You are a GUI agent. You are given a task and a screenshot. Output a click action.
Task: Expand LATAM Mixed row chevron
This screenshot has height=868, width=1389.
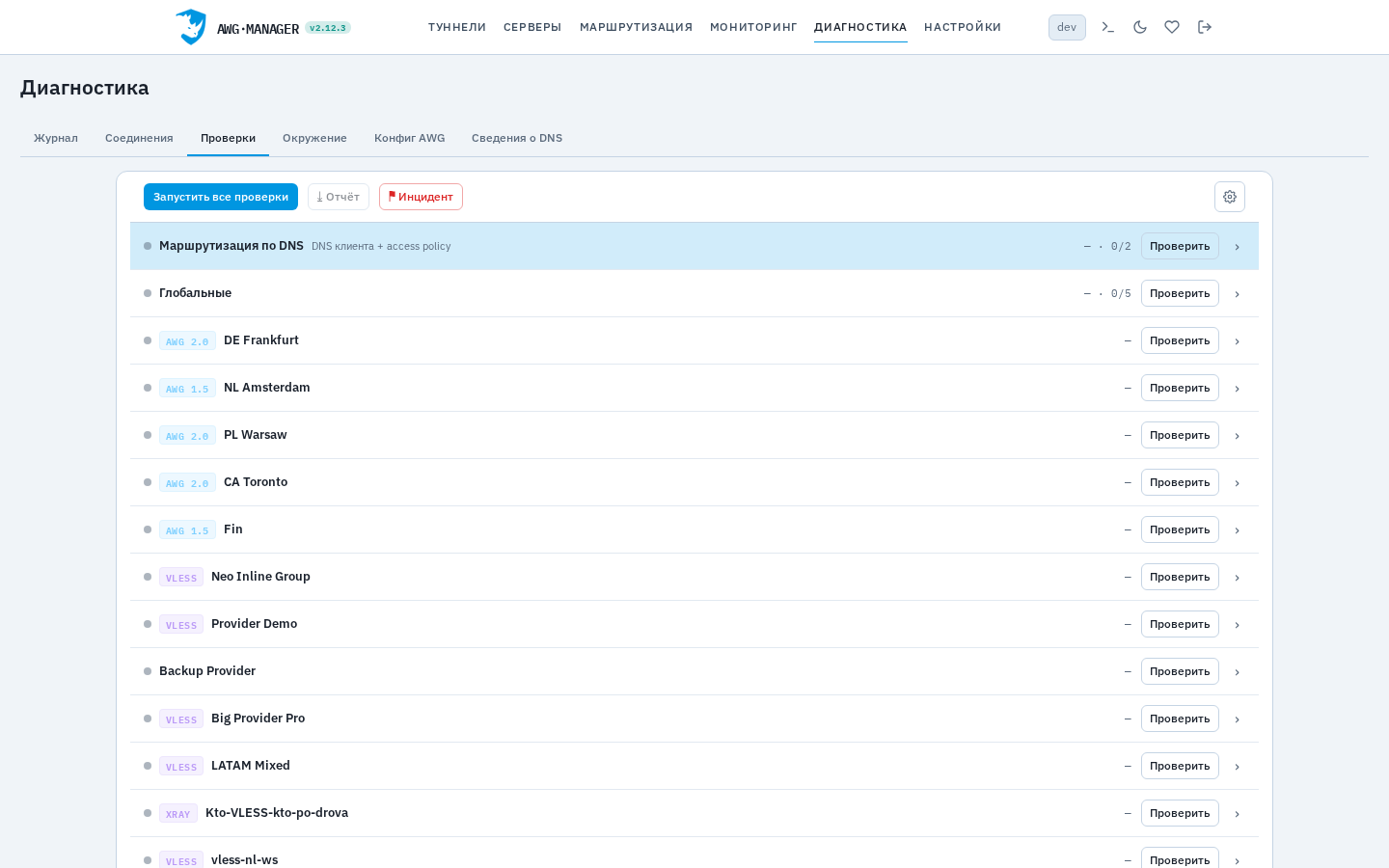tap(1237, 767)
